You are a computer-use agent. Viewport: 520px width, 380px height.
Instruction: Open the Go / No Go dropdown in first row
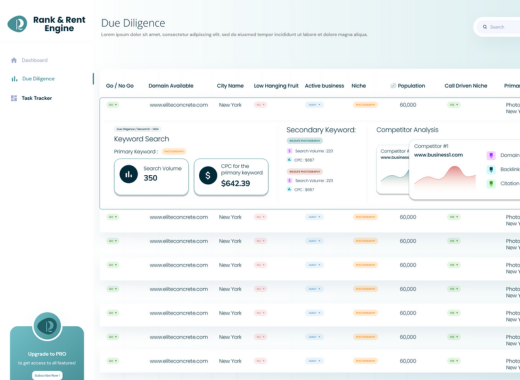[x=113, y=105]
